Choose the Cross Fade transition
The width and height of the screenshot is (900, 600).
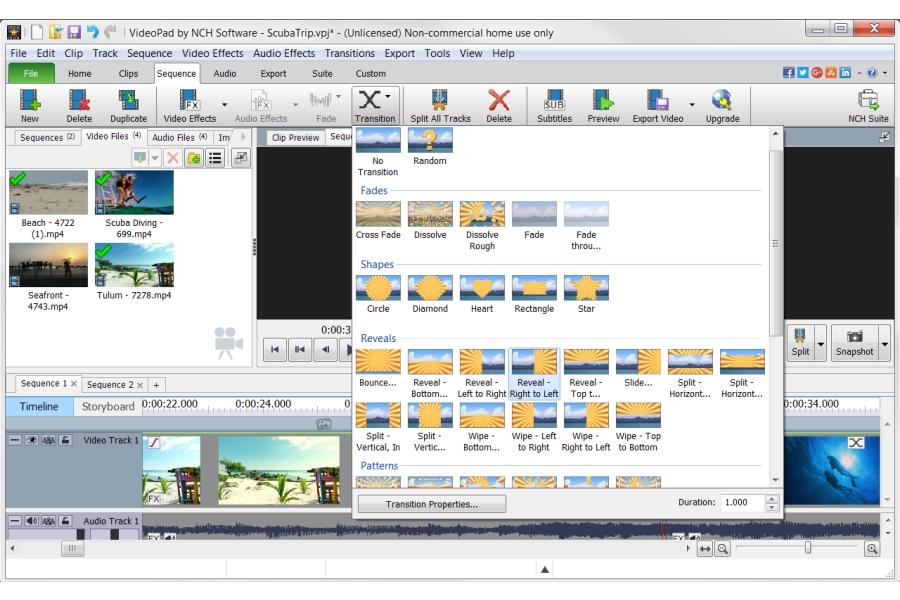coord(378,220)
